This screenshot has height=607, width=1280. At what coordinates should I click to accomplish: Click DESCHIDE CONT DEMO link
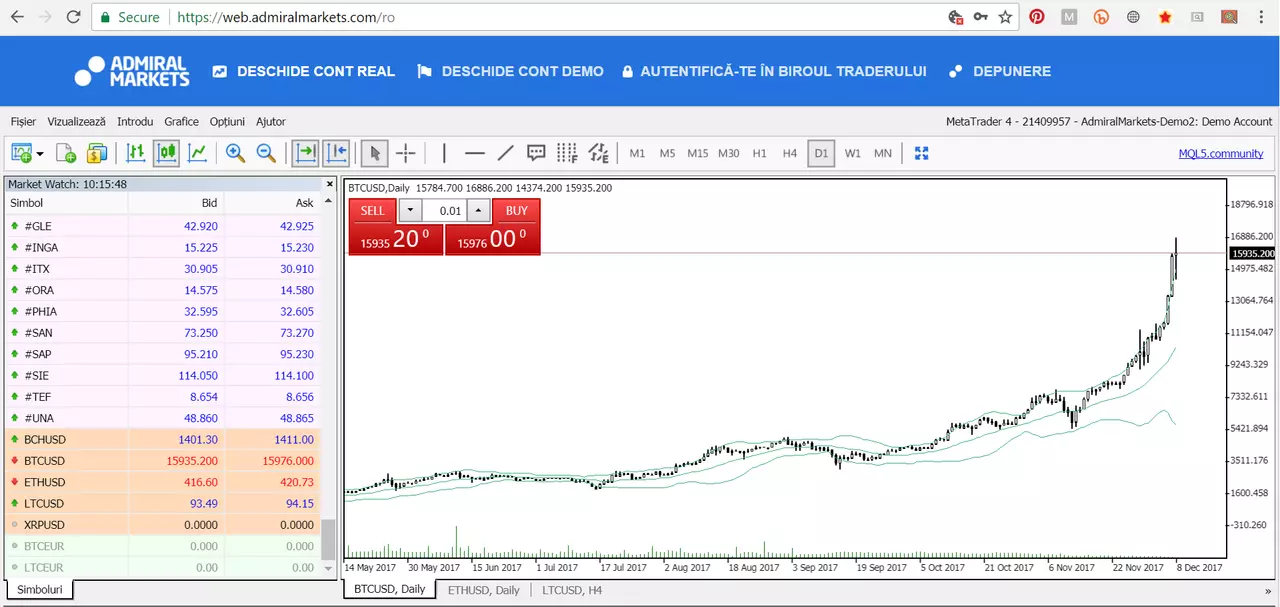[x=510, y=72]
